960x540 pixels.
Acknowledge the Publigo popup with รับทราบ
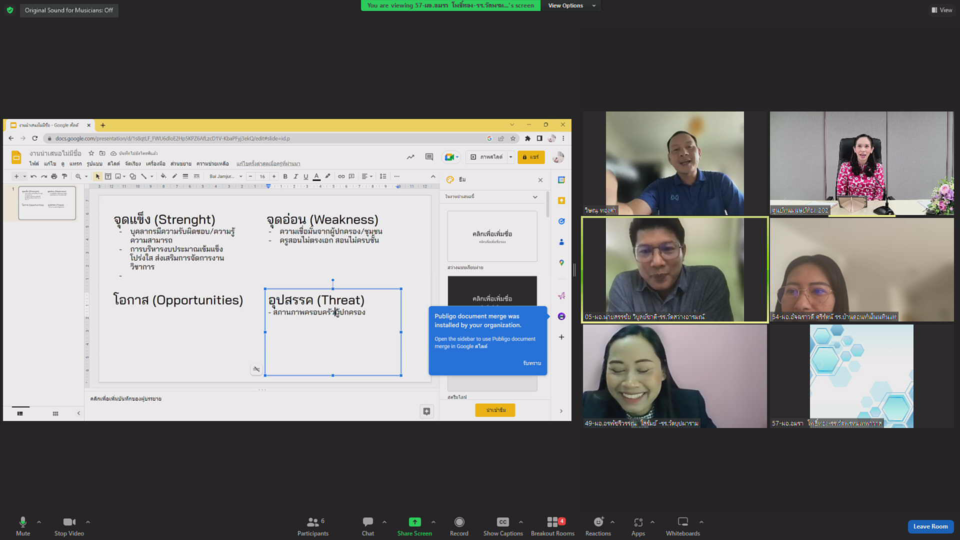(x=532, y=363)
